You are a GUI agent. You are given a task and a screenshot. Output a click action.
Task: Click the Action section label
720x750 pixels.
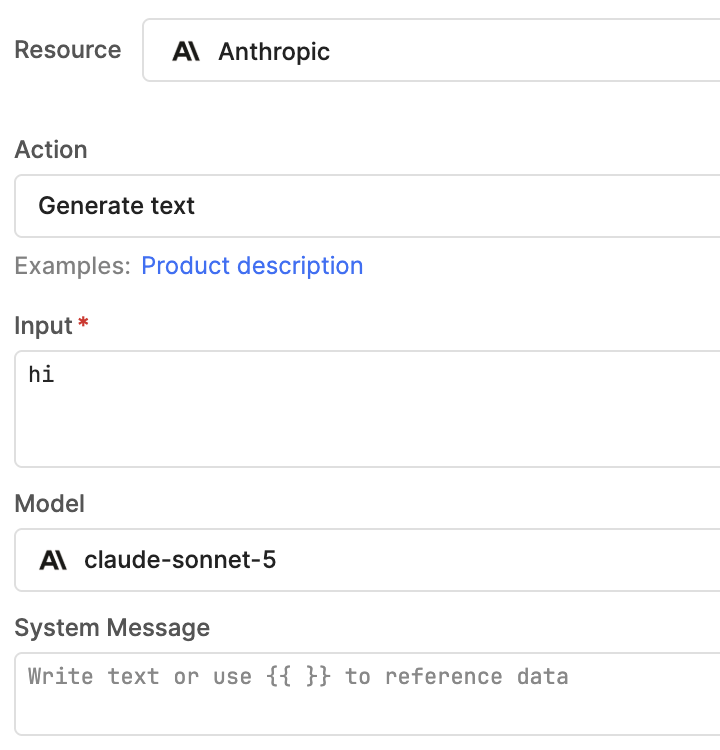point(51,150)
